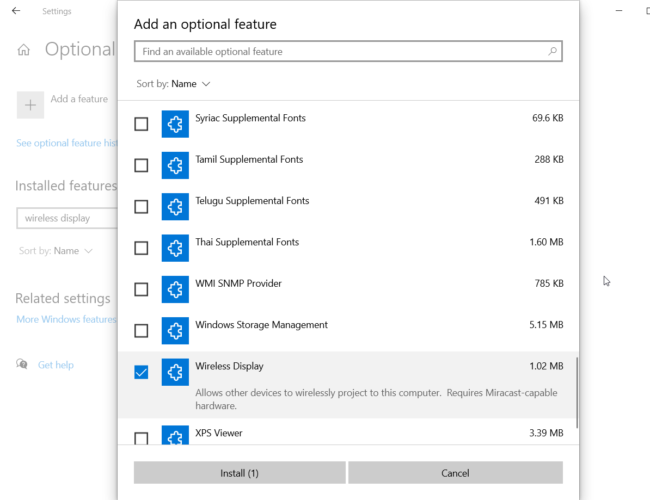Click the 785 KB size value
650x500 pixels.
tap(549, 284)
